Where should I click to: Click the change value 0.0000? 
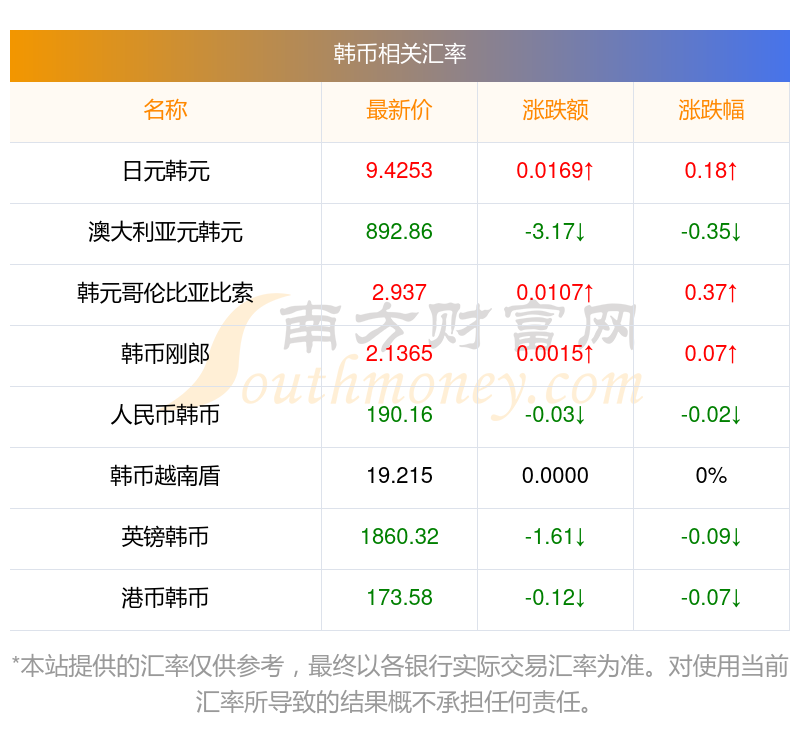coord(555,476)
